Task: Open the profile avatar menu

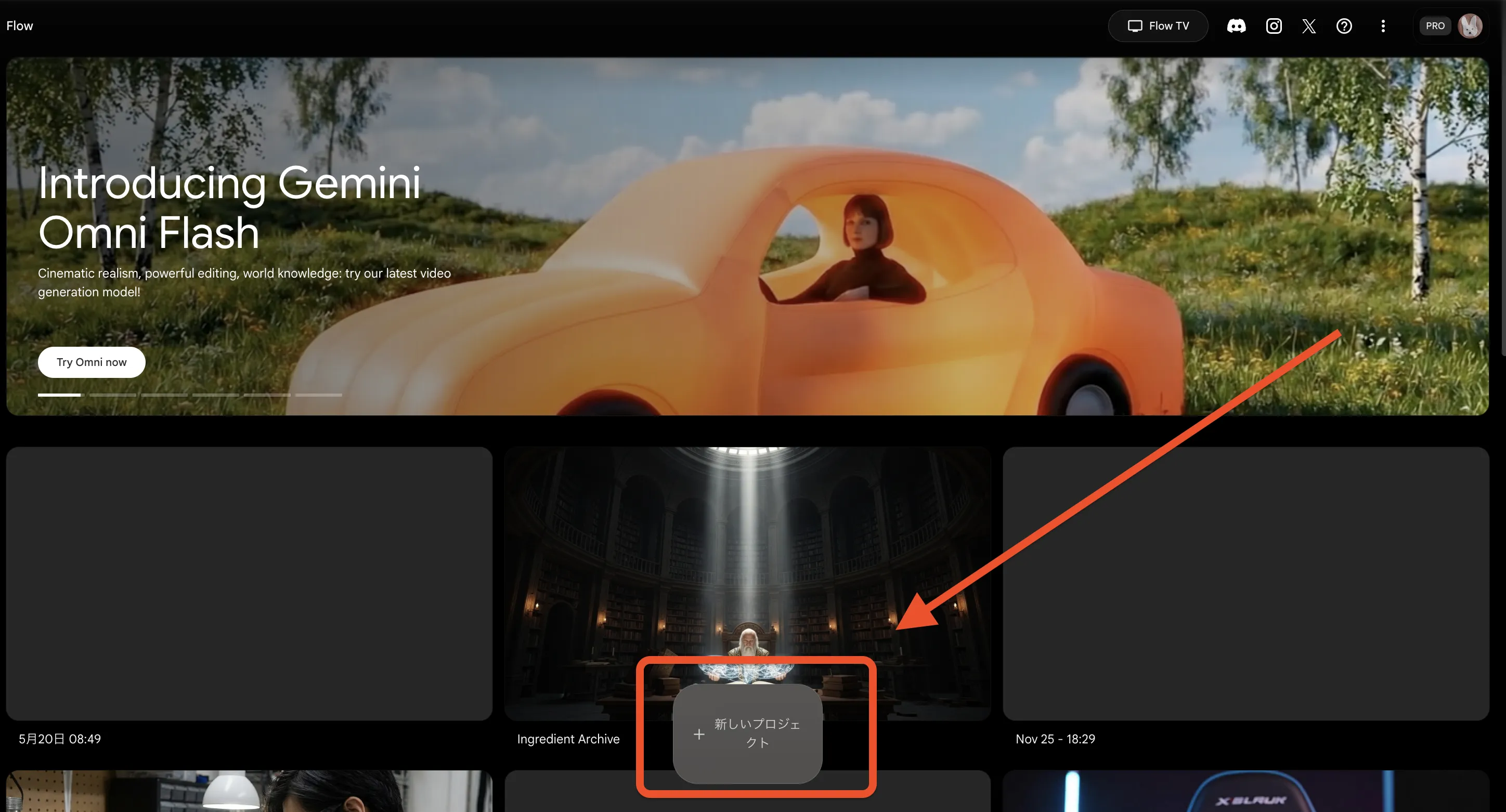Action: 1470,25
